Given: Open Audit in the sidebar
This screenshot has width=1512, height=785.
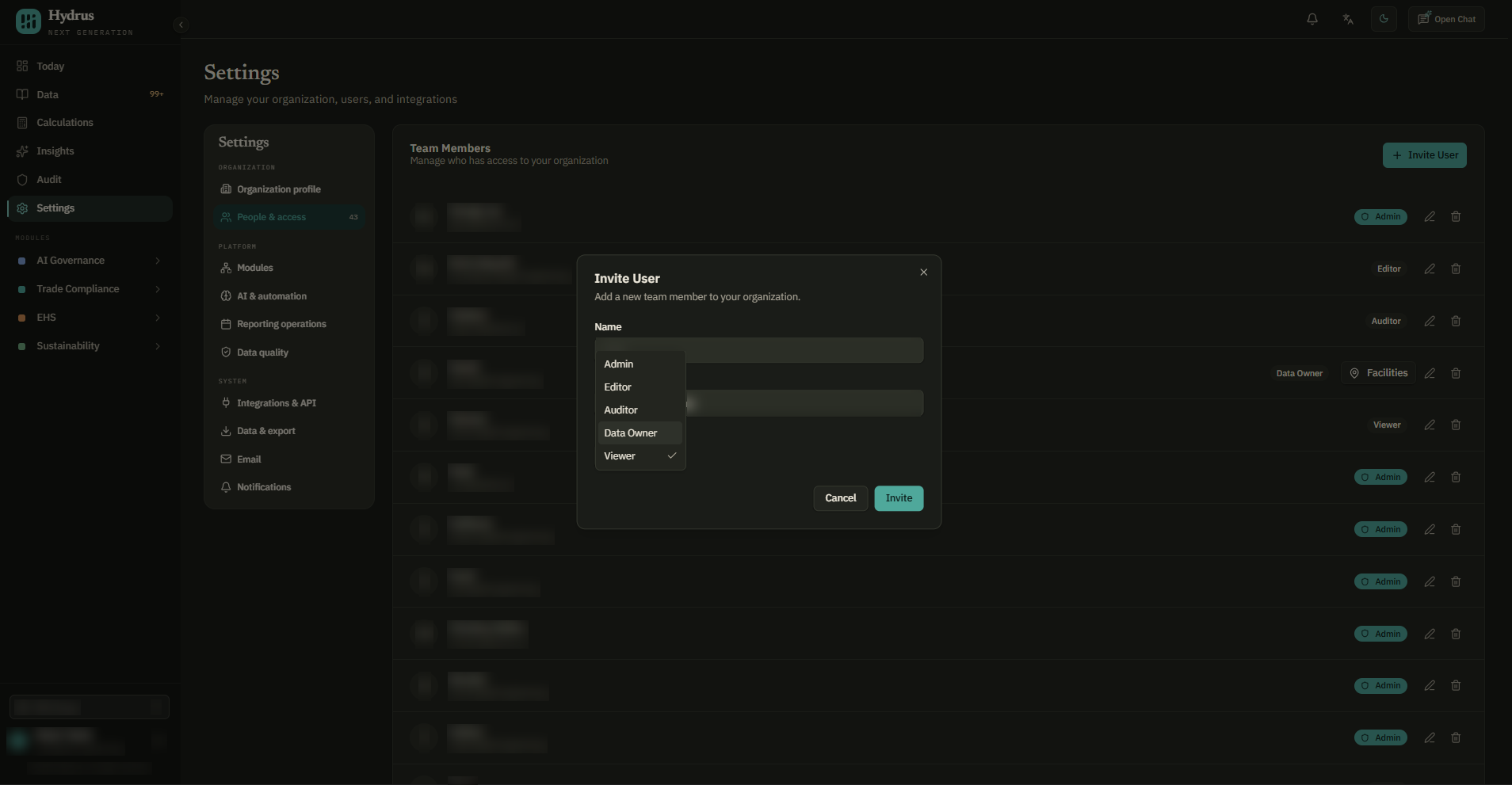Looking at the screenshot, I should (90, 180).
